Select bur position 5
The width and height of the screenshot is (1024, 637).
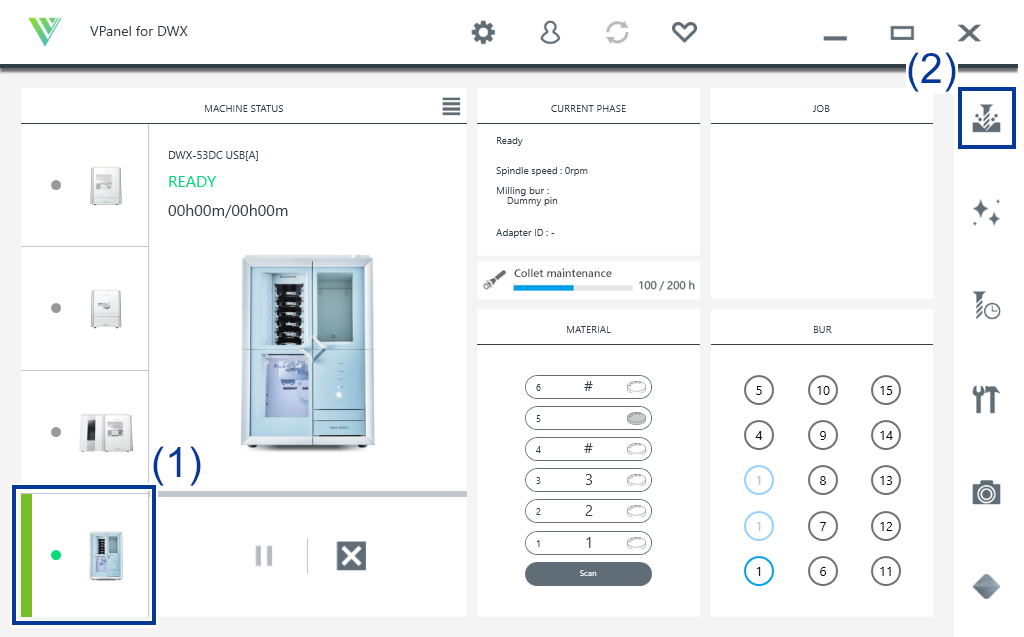(x=759, y=390)
